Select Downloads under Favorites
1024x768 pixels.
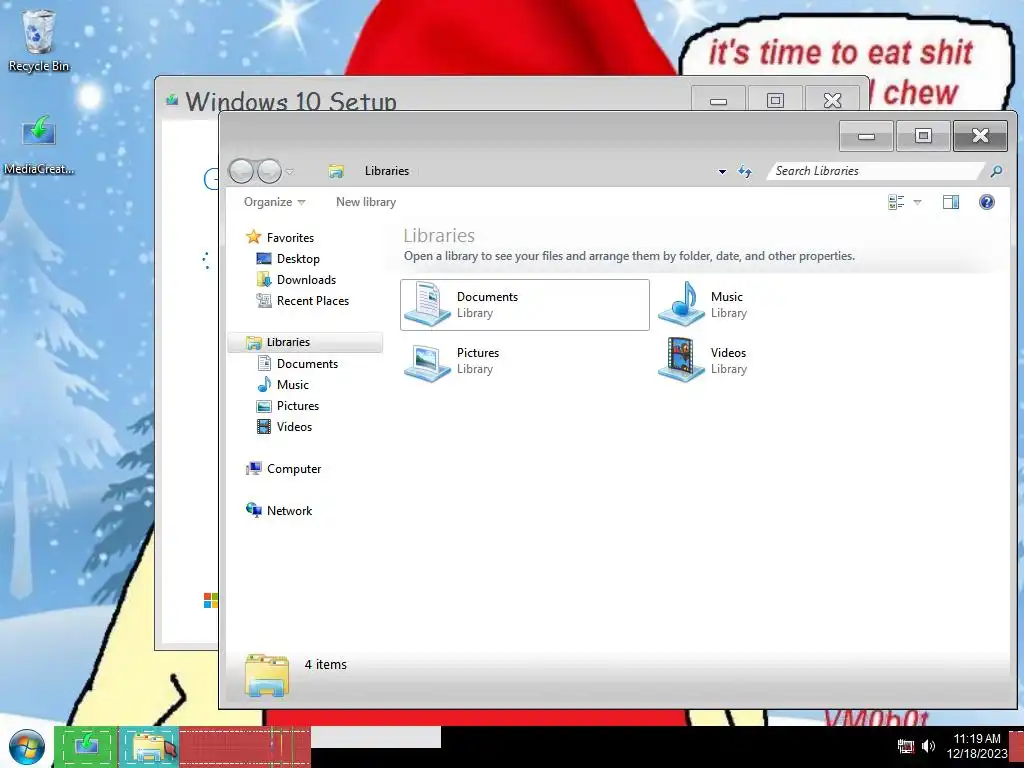(x=306, y=280)
